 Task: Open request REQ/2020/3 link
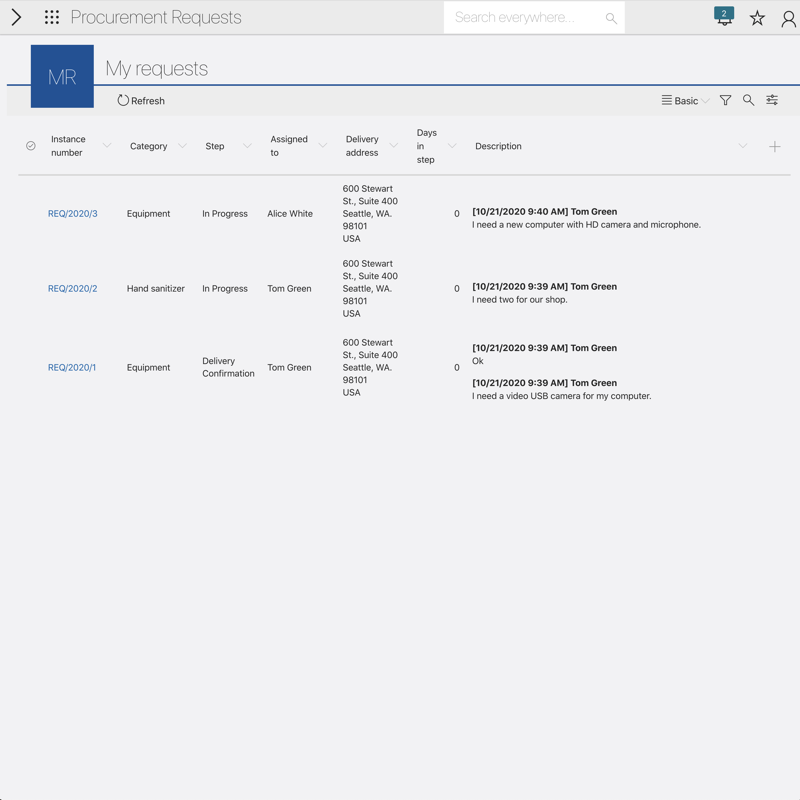coord(73,214)
